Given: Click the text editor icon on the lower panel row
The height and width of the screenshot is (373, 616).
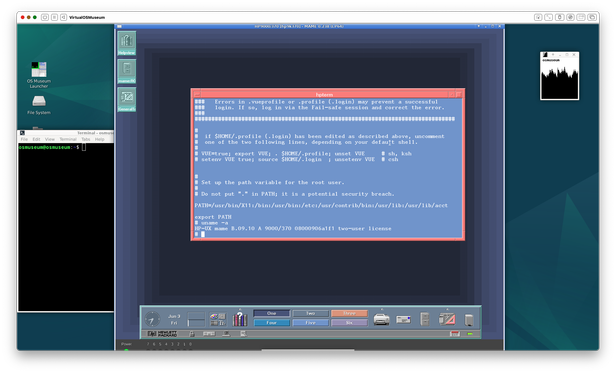Looking at the screenshot, I should [x=243, y=334].
